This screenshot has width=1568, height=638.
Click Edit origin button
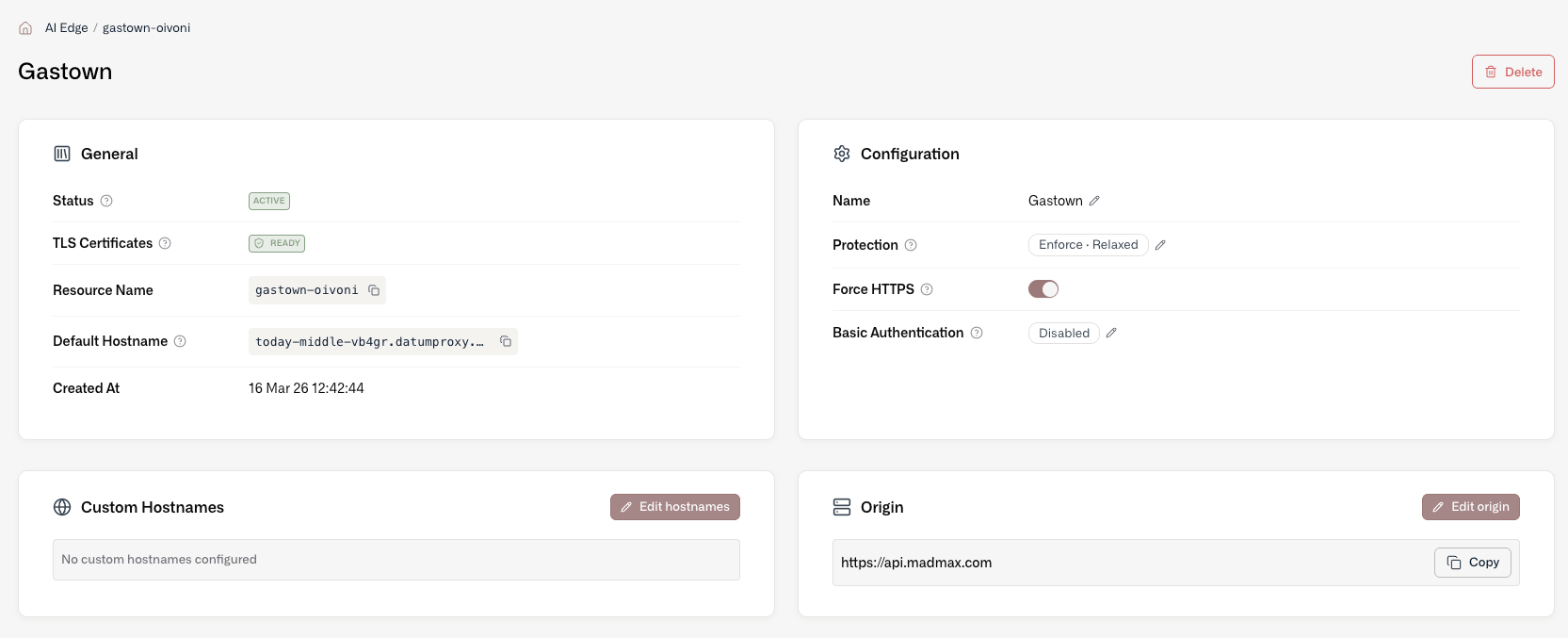pos(1471,507)
